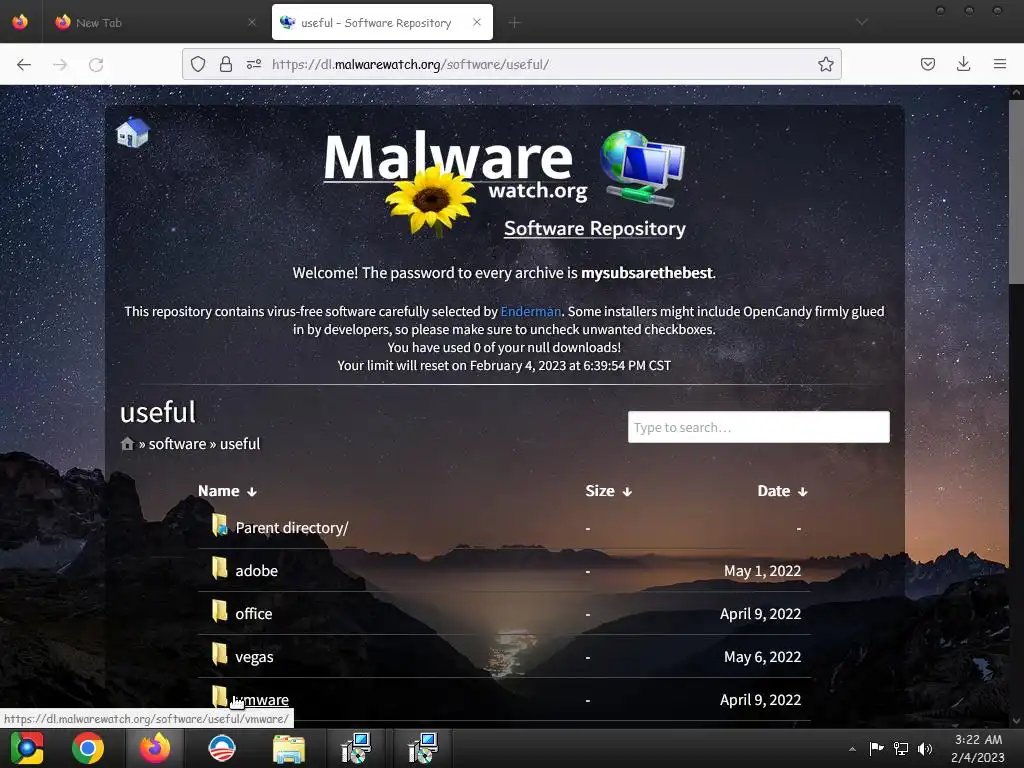
Task: Select the useful - Software Repository tab
Action: (x=382, y=22)
